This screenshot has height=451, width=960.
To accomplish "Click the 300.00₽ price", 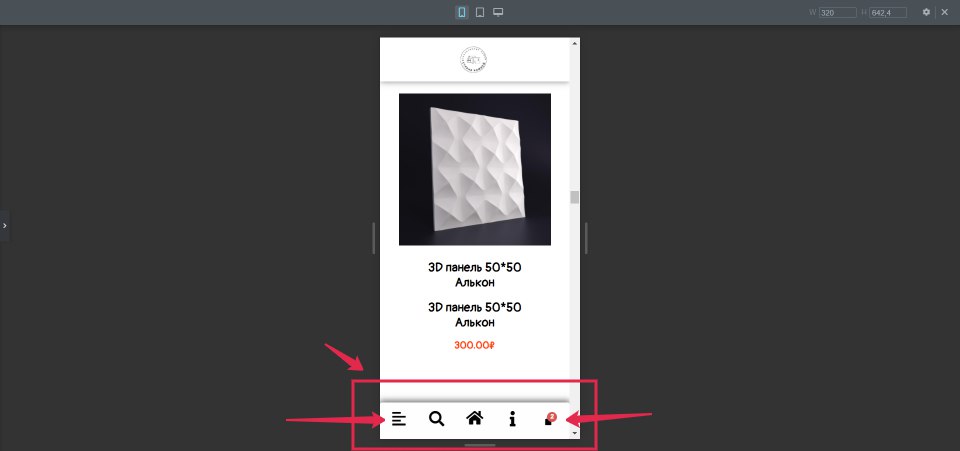I will [x=474, y=346].
